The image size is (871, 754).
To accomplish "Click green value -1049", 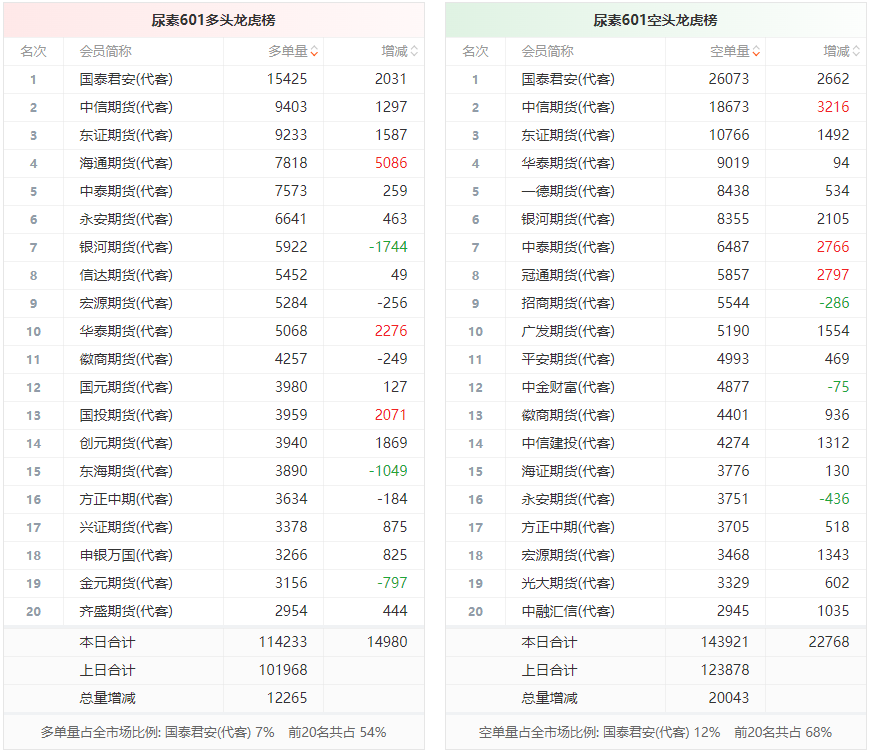I will coord(388,471).
